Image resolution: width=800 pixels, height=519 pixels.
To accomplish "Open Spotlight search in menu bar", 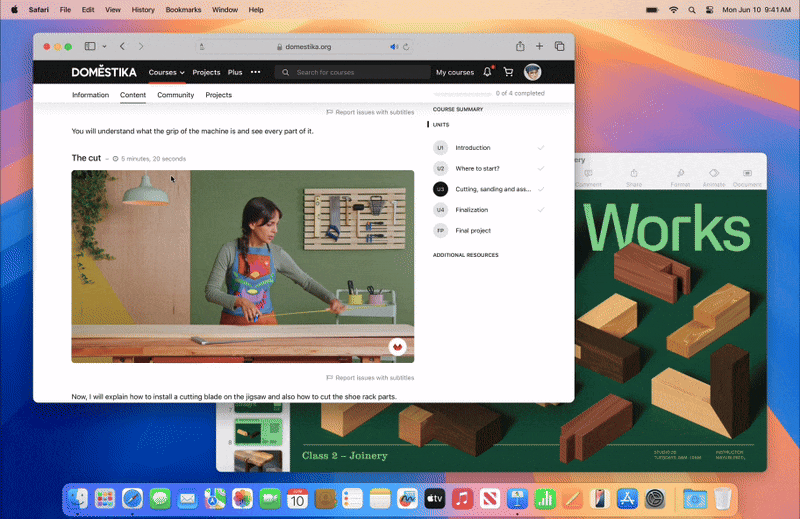I will [692, 10].
